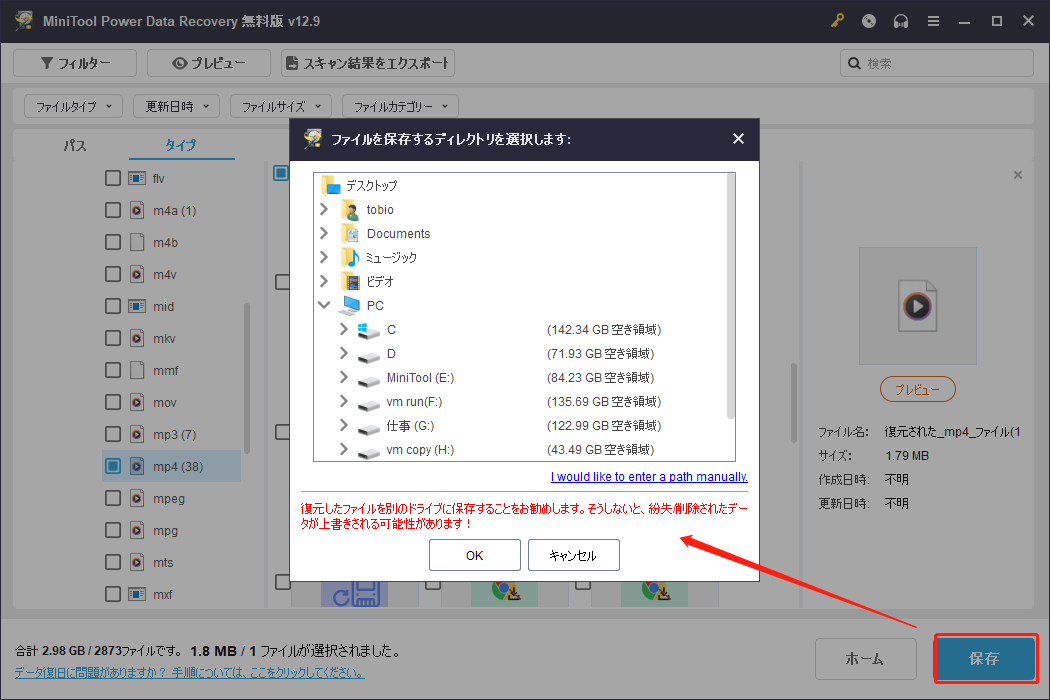Expand the 仕事 (G:) drive node
1050x700 pixels.
(344, 425)
